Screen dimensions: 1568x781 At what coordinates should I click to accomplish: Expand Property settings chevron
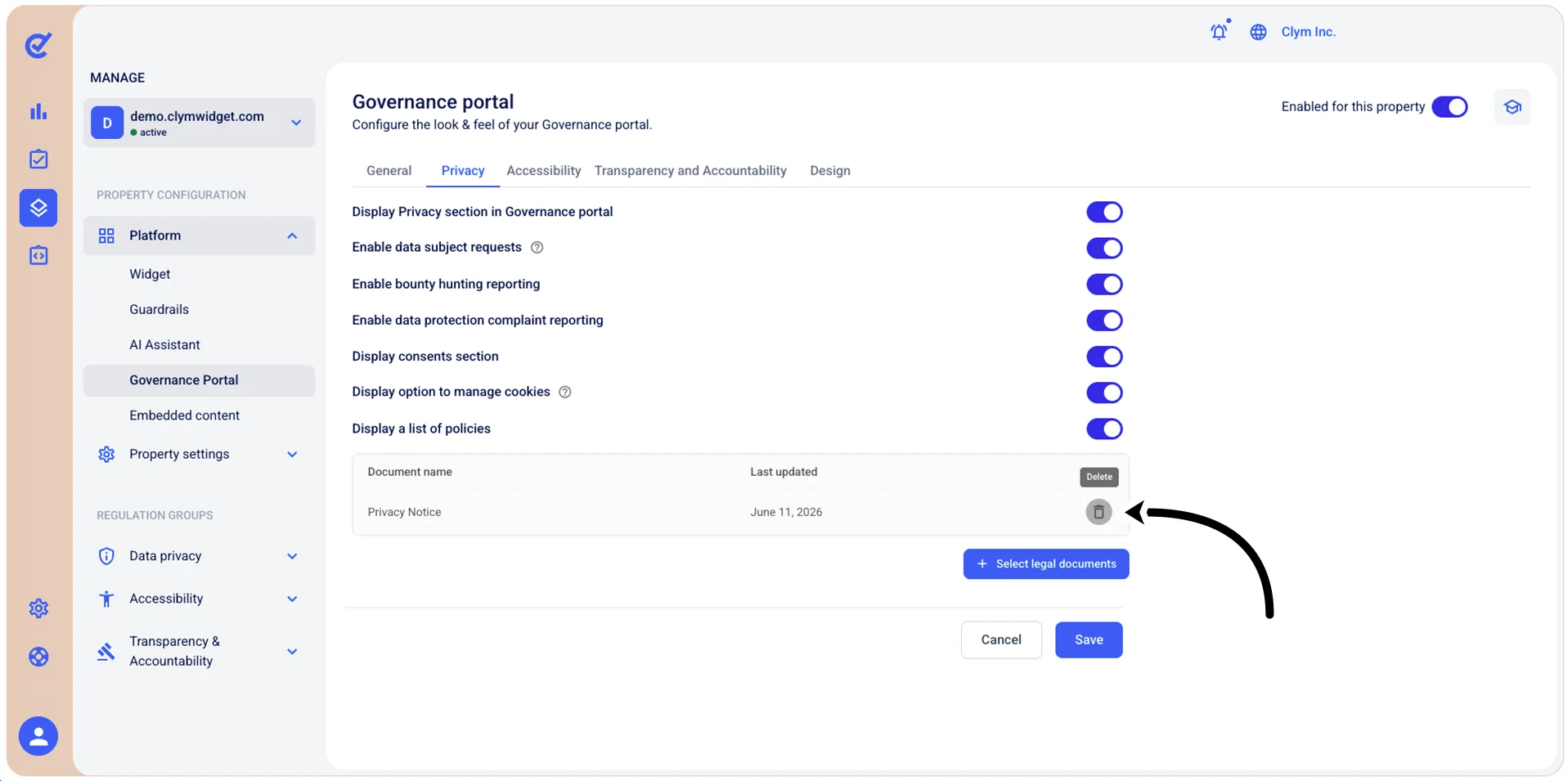coord(292,455)
